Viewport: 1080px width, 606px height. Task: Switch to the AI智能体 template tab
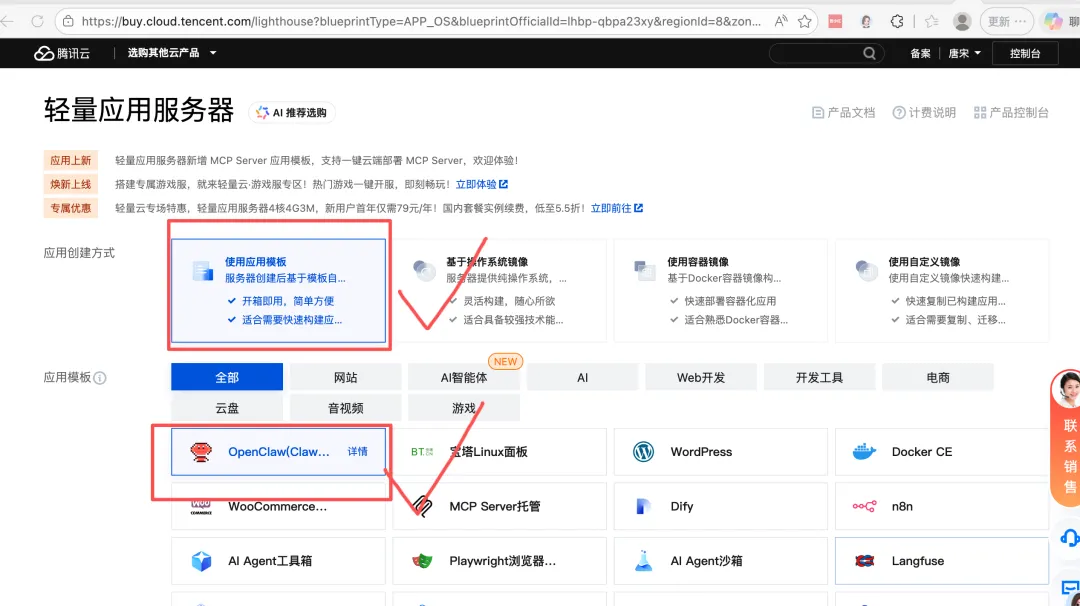coord(464,377)
